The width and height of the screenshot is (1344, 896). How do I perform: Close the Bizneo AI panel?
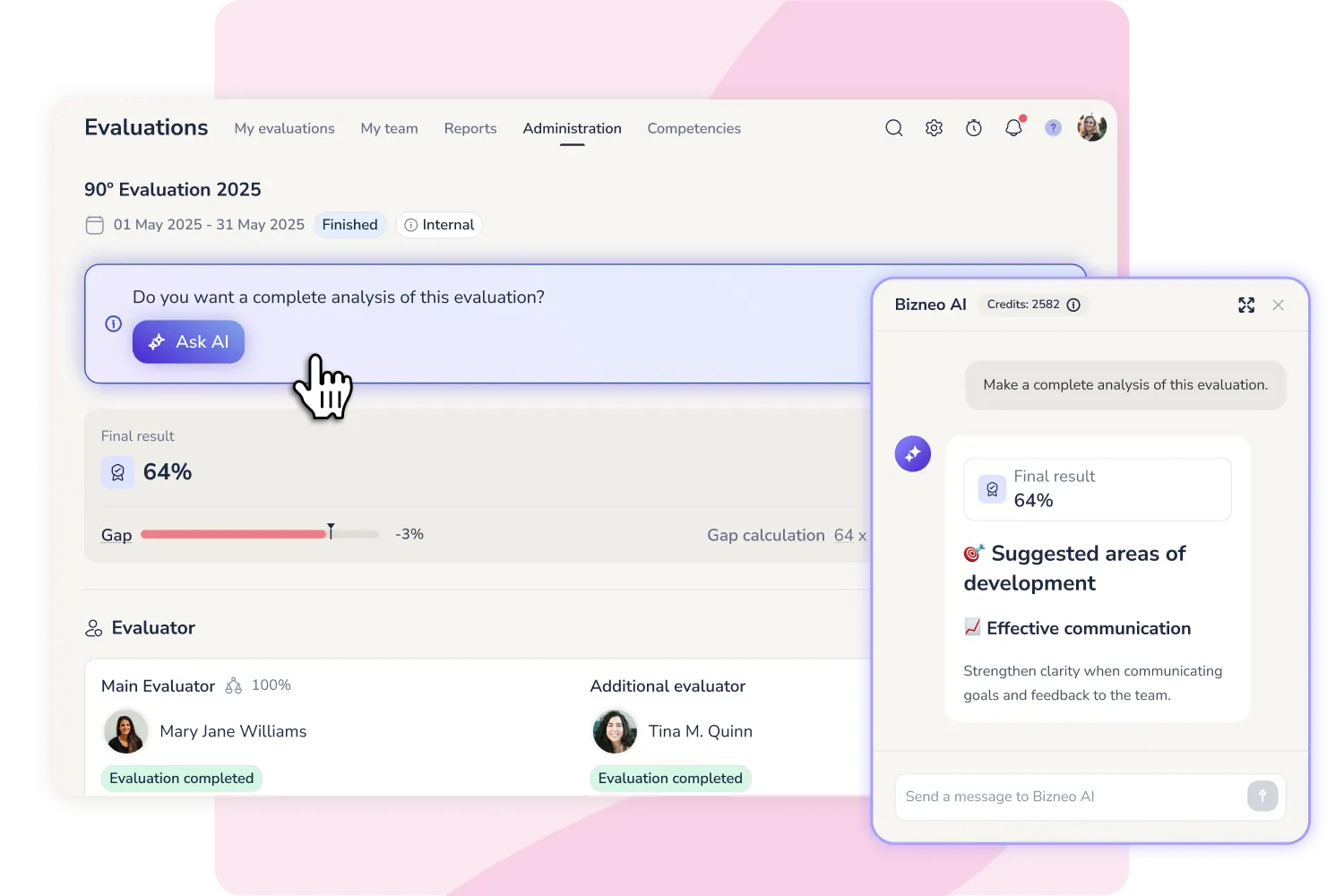(1279, 306)
